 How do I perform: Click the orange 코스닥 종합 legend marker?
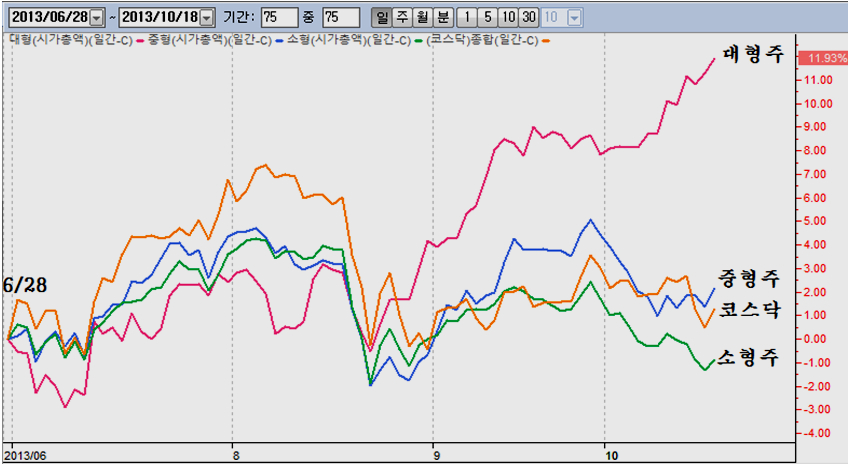546,40
